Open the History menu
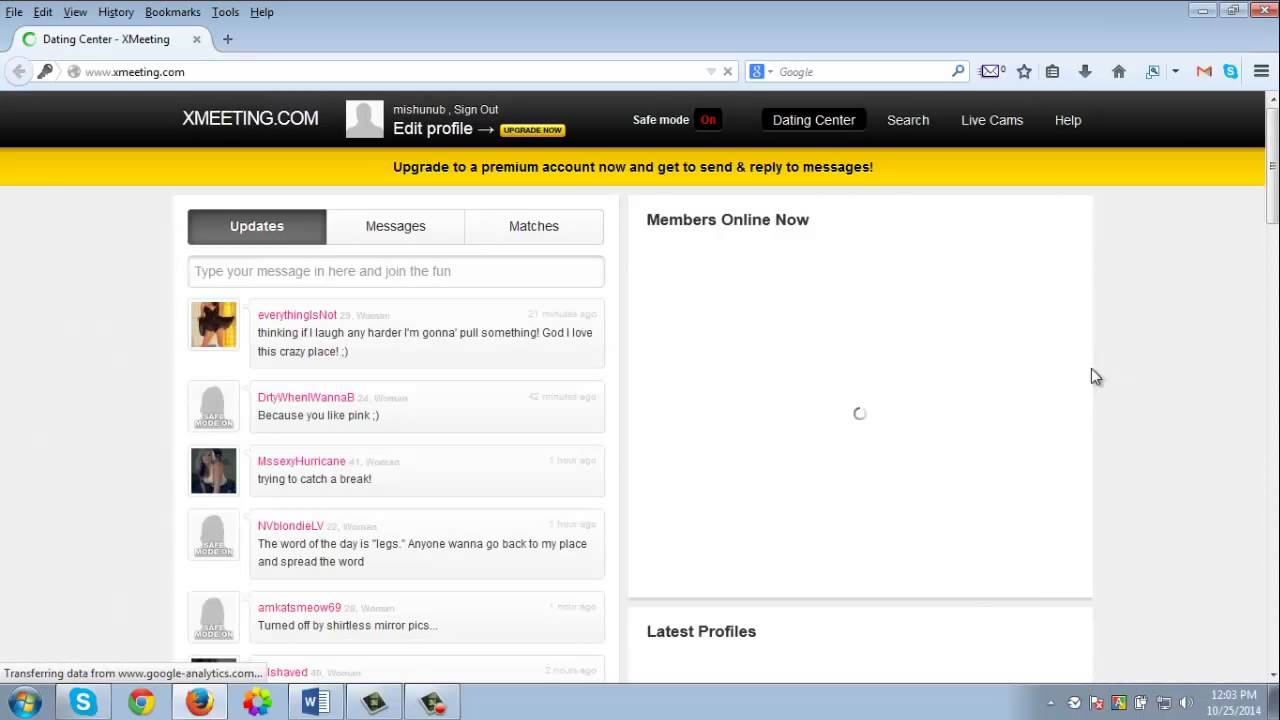This screenshot has width=1280, height=720. 116,12
